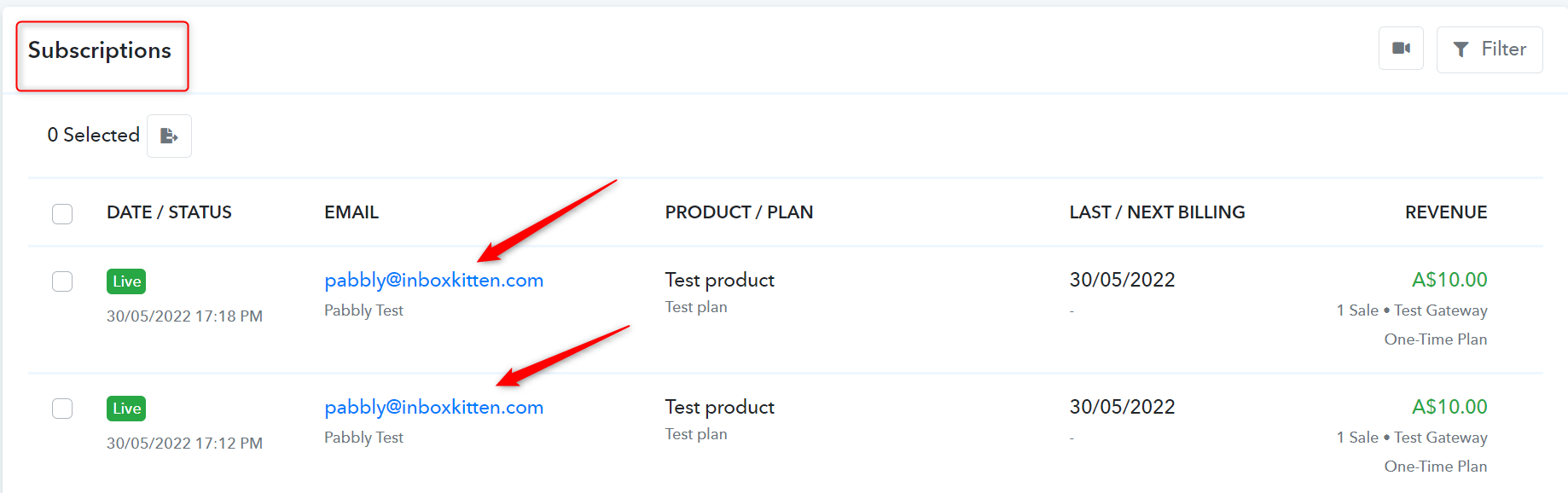
Task: Click the export selected subscriptions icon
Action: [x=169, y=136]
